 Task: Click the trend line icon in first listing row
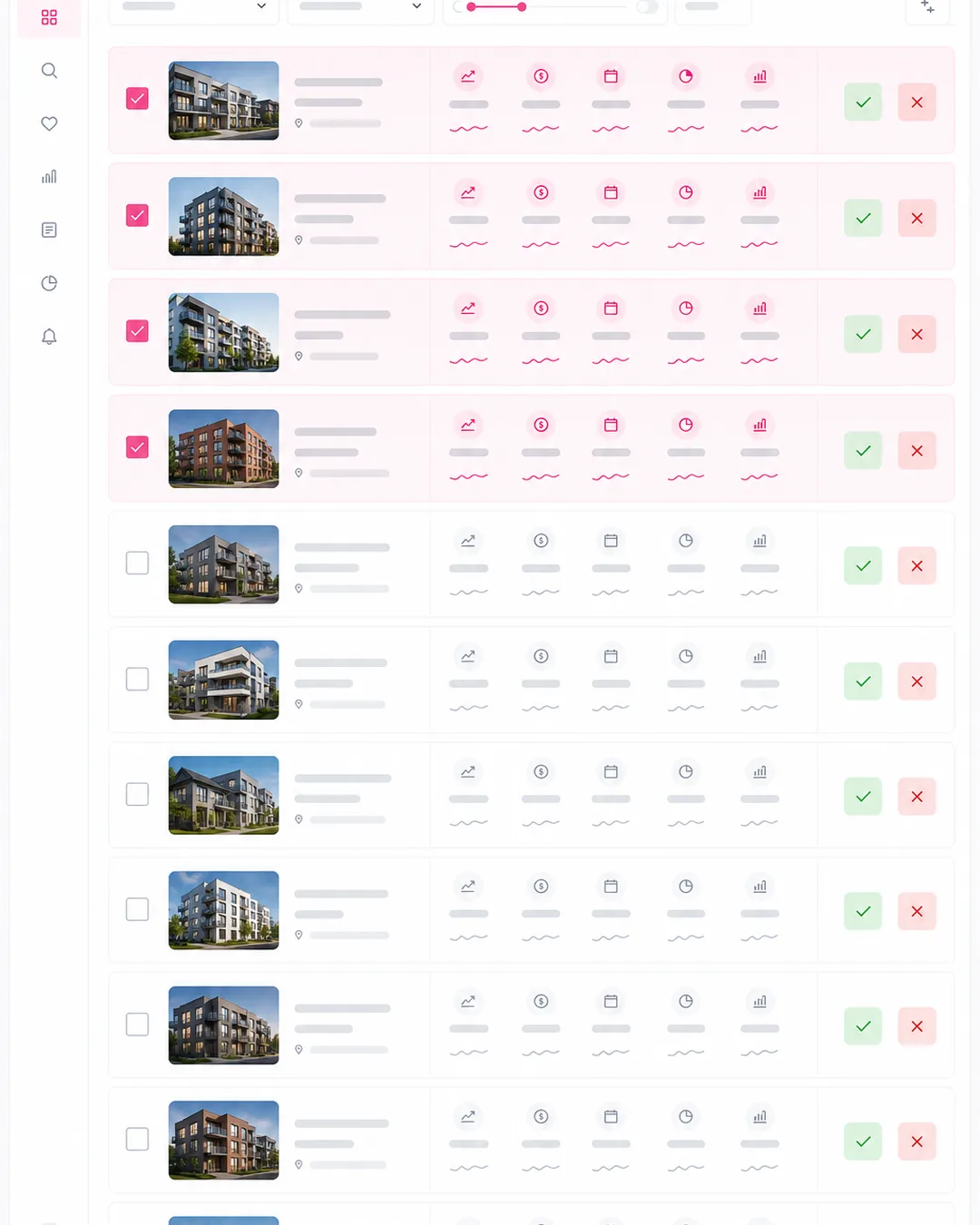coord(468,76)
